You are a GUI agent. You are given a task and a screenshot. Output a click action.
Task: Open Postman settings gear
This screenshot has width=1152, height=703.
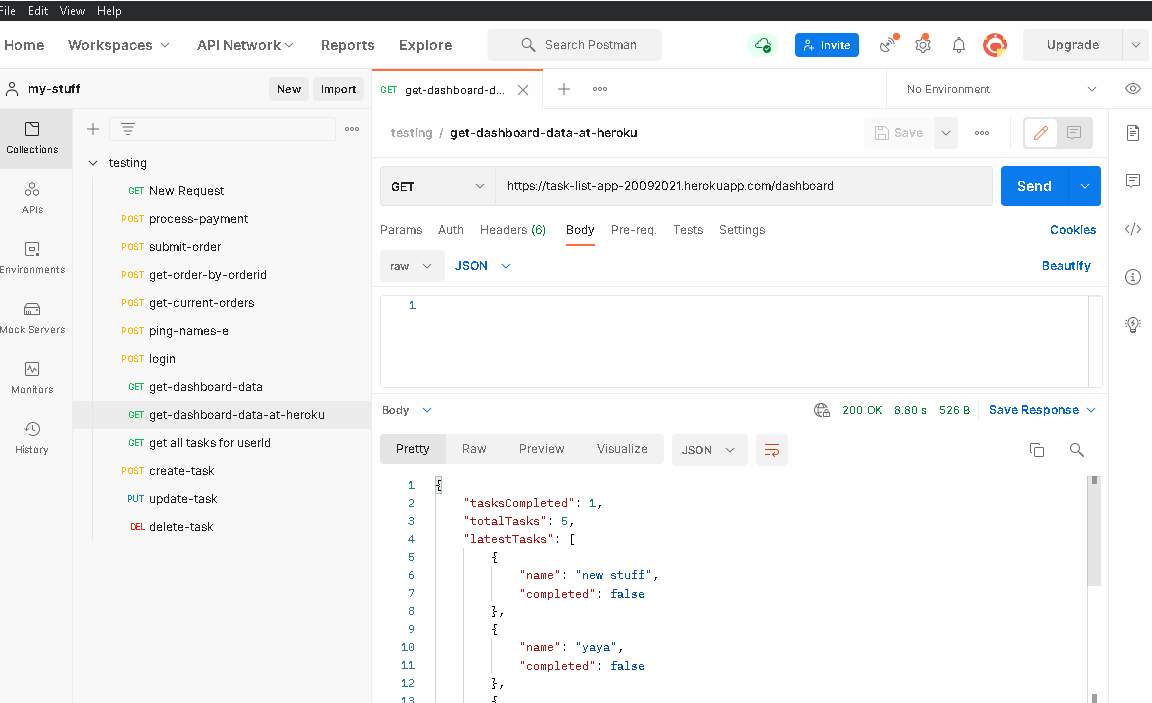click(x=922, y=44)
